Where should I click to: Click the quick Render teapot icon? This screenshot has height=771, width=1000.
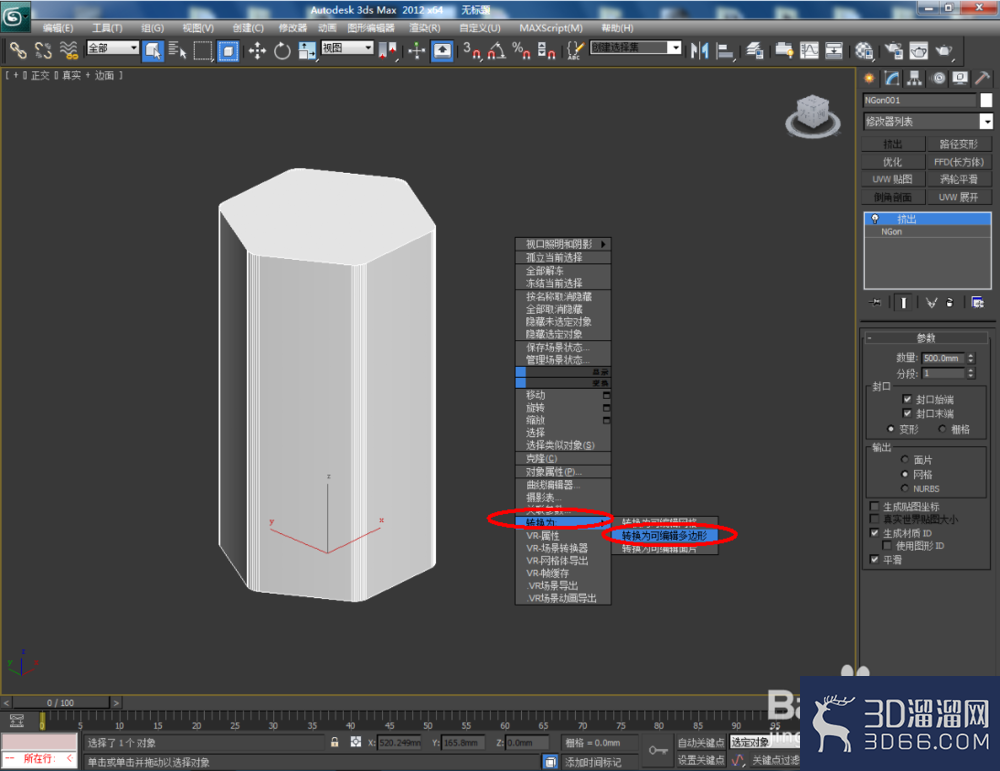tap(944, 50)
